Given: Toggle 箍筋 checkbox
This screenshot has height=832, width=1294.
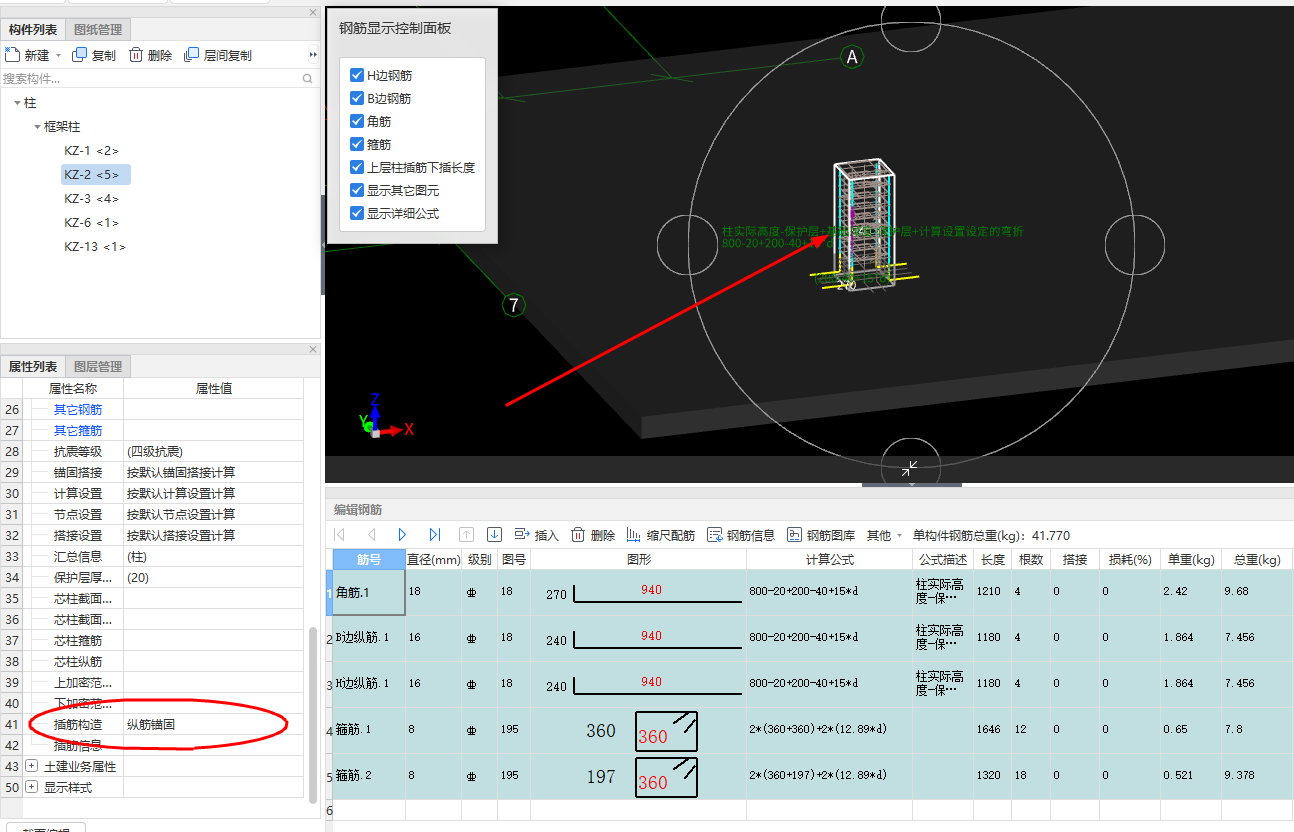Looking at the screenshot, I should point(357,144).
